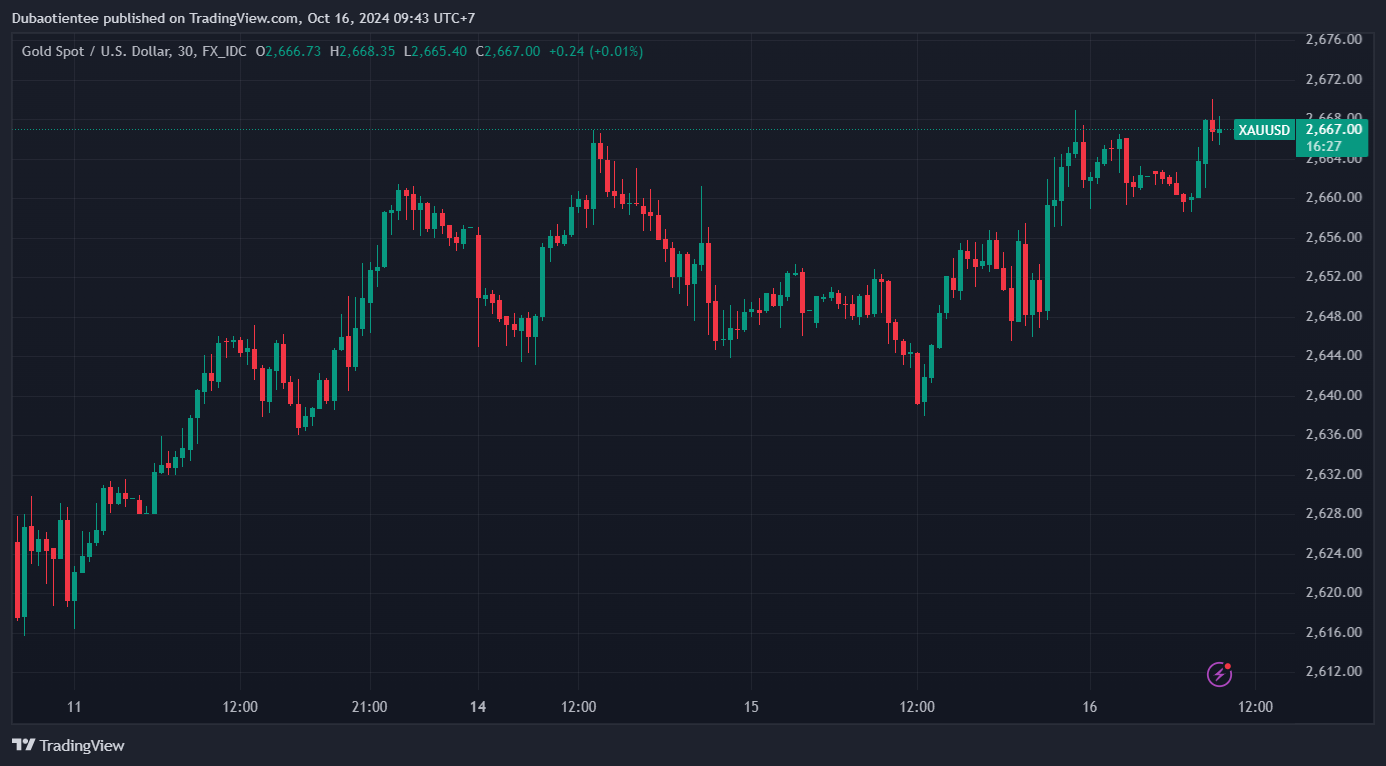Click the date label 11 on time axis

click(74, 707)
